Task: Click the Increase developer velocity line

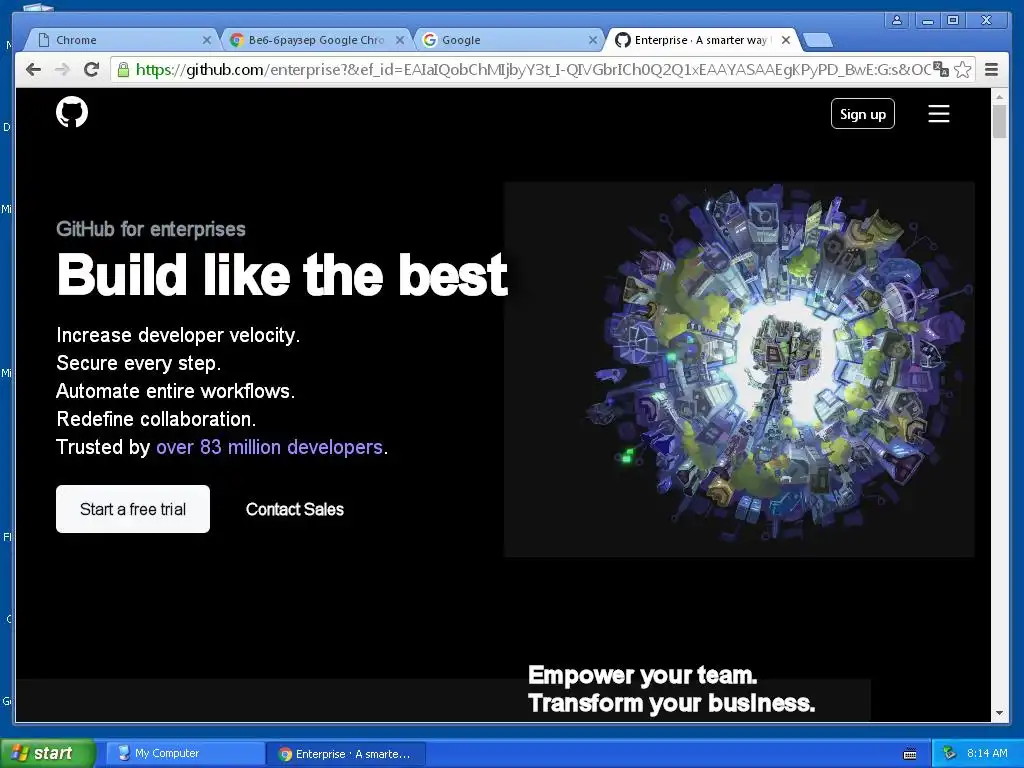Action: tap(178, 335)
